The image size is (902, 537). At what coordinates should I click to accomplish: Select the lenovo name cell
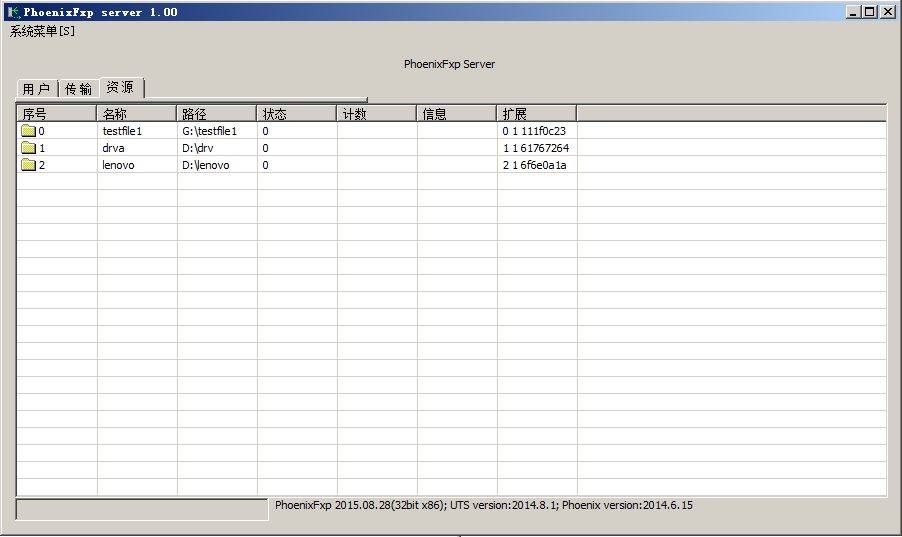point(118,165)
